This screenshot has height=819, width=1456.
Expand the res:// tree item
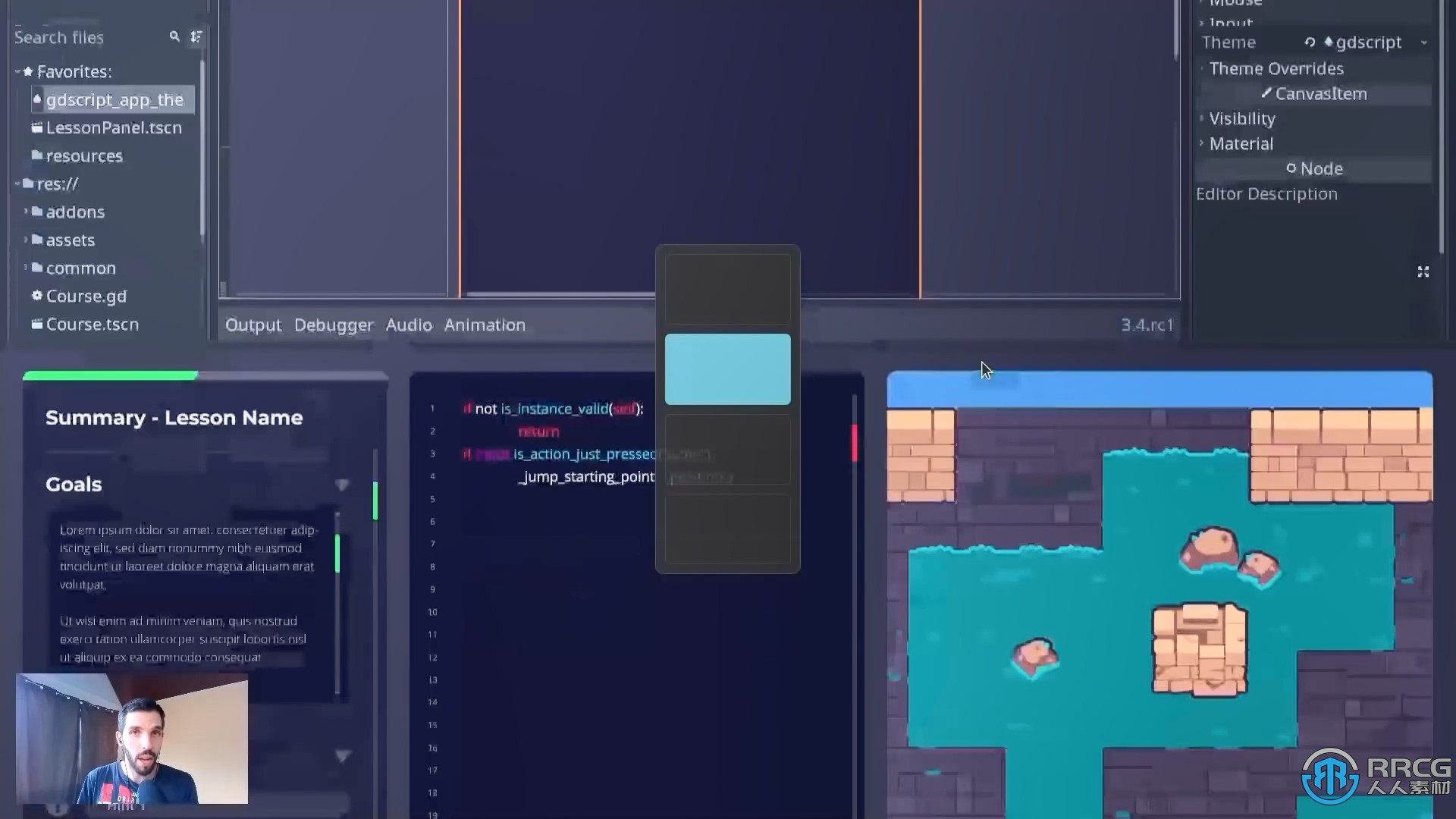click(20, 183)
